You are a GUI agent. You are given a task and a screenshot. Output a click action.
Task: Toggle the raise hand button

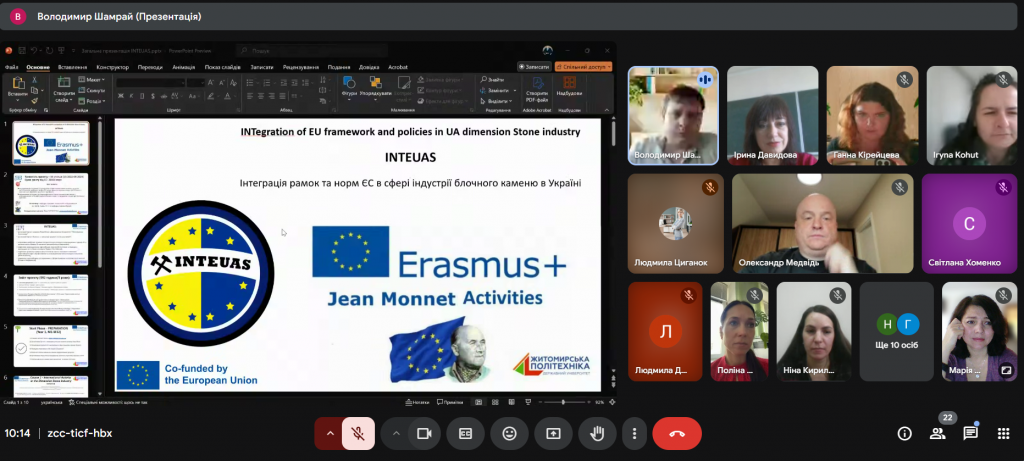click(597, 434)
